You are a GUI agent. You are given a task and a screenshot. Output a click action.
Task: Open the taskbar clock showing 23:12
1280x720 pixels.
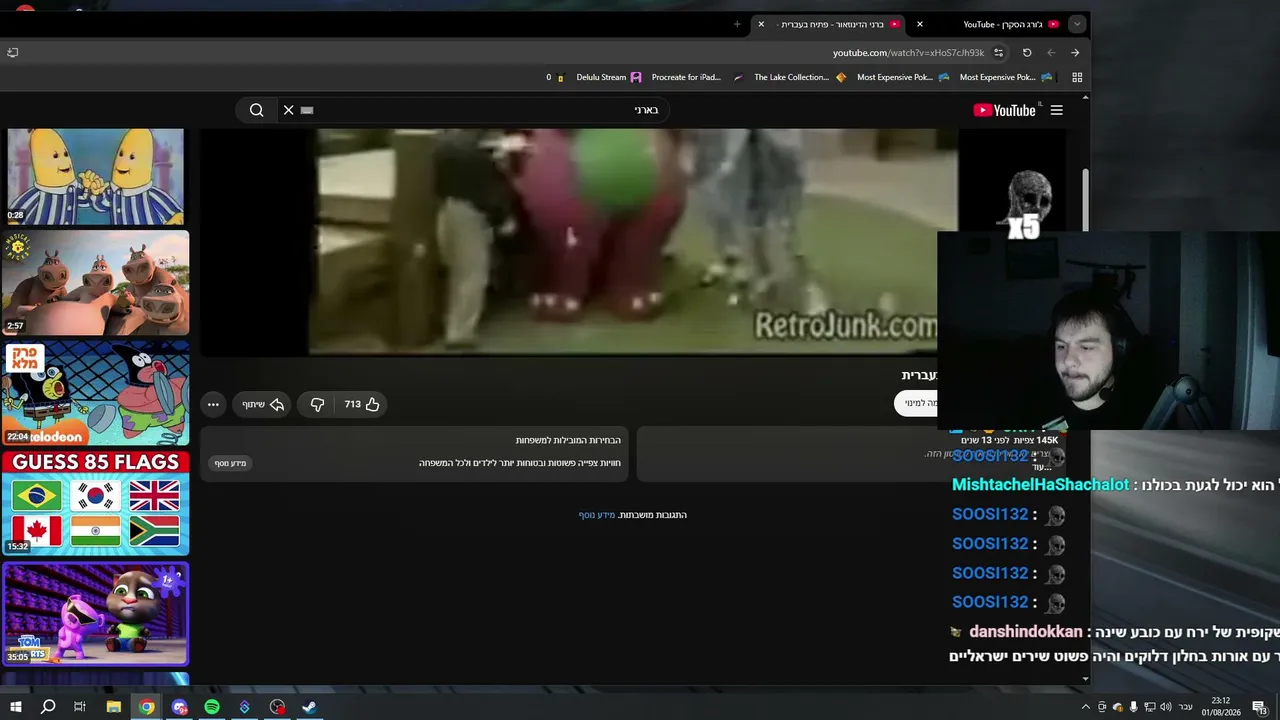coord(1221,707)
